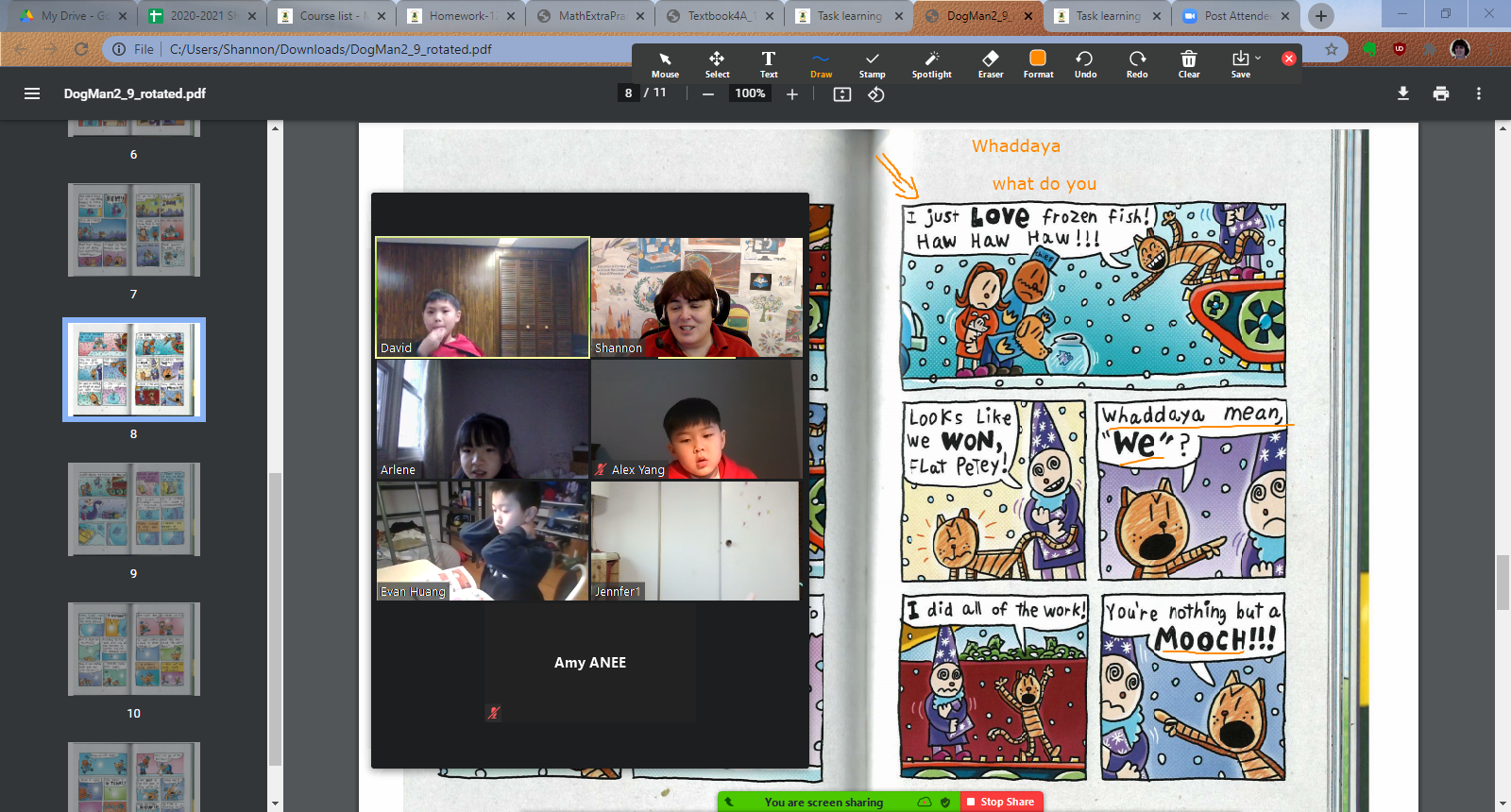Download the PDF file
Image resolution: width=1511 pixels, height=812 pixels.
tap(1403, 93)
